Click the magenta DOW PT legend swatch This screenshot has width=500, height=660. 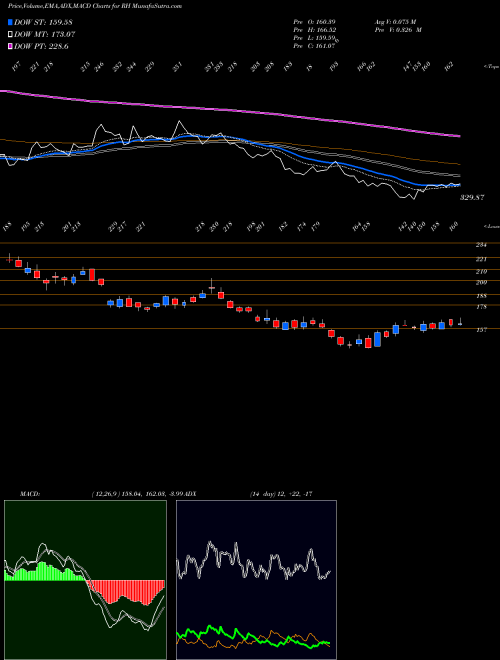pos(10,47)
